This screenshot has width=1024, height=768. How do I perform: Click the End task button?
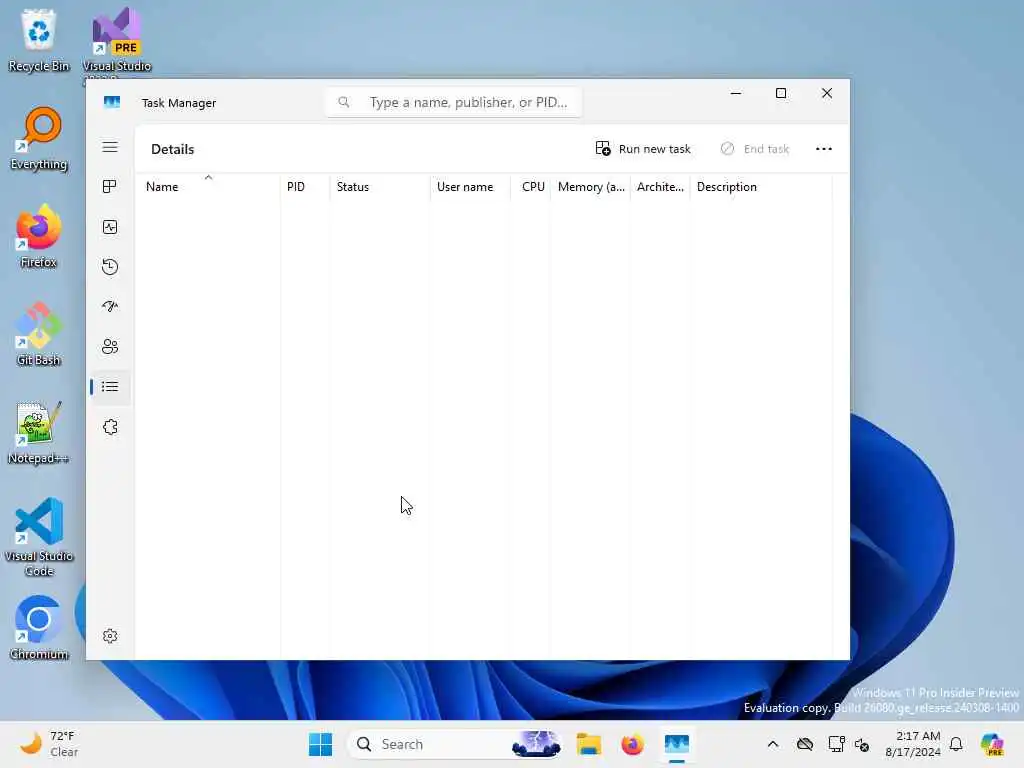[x=755, y=149]
